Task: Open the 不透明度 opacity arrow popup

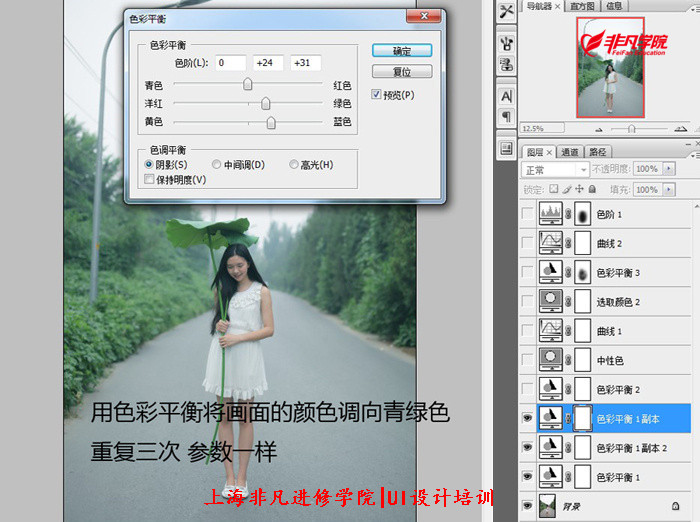Action: point(669,169)
